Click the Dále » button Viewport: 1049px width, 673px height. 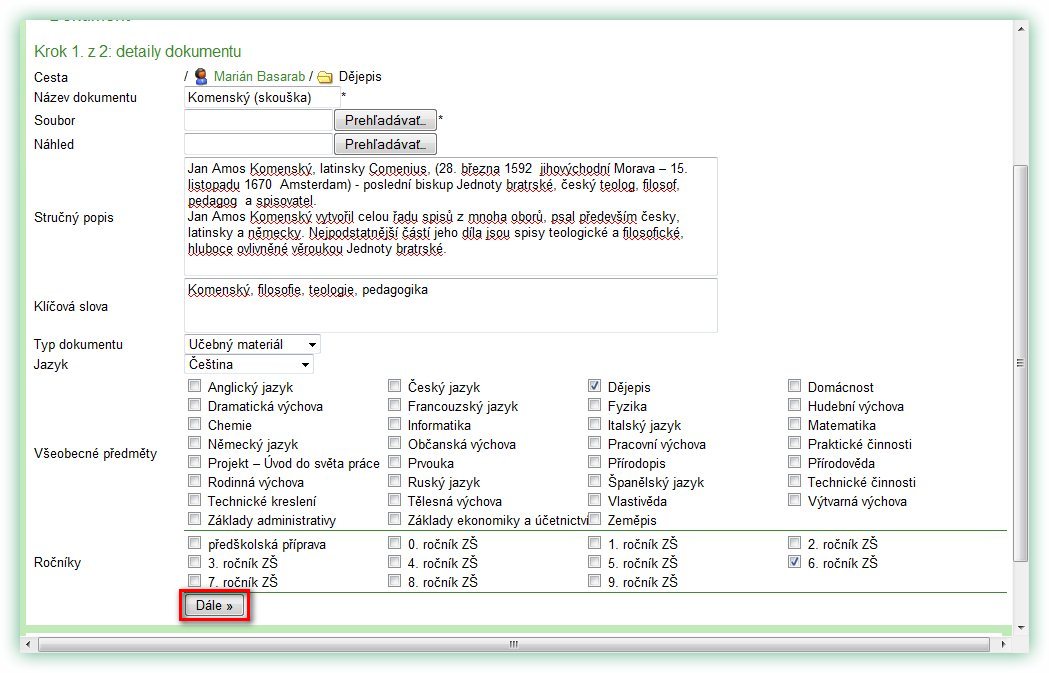214,605
